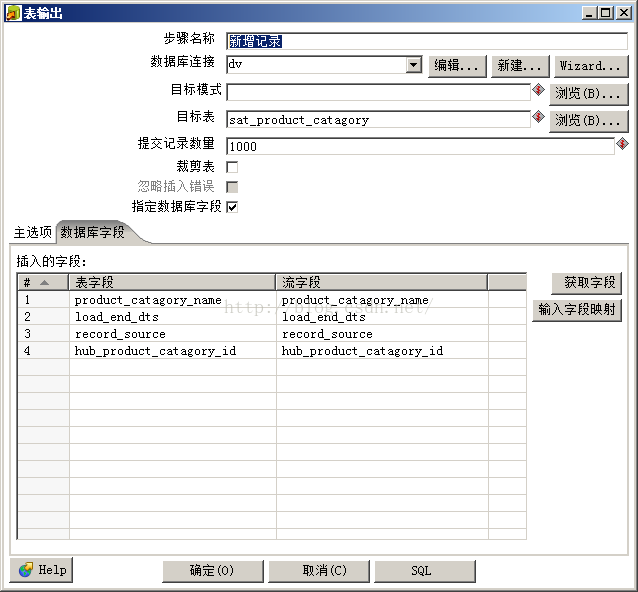
Task: Open 输入字段映射 mapping button
Action: point(577,310)
